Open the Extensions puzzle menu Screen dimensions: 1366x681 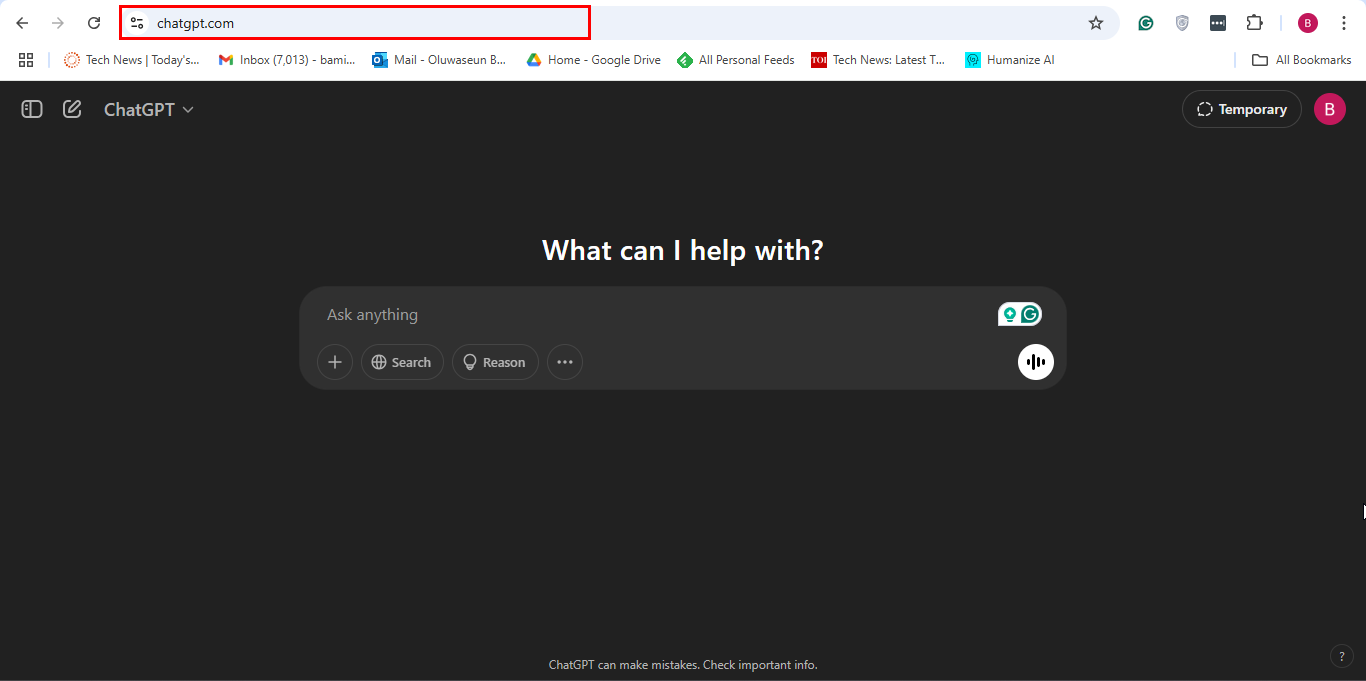coord(1254,23)
